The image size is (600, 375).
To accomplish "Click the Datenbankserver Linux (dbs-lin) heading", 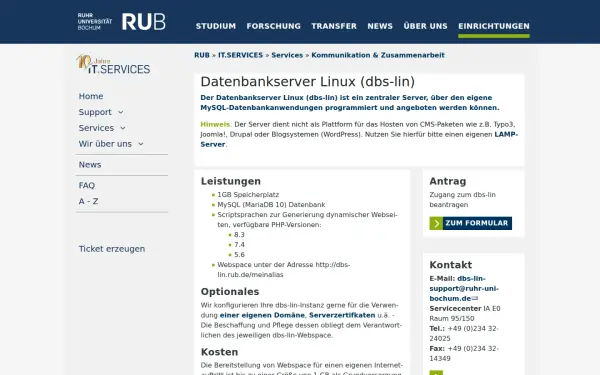I will (308, 82).
